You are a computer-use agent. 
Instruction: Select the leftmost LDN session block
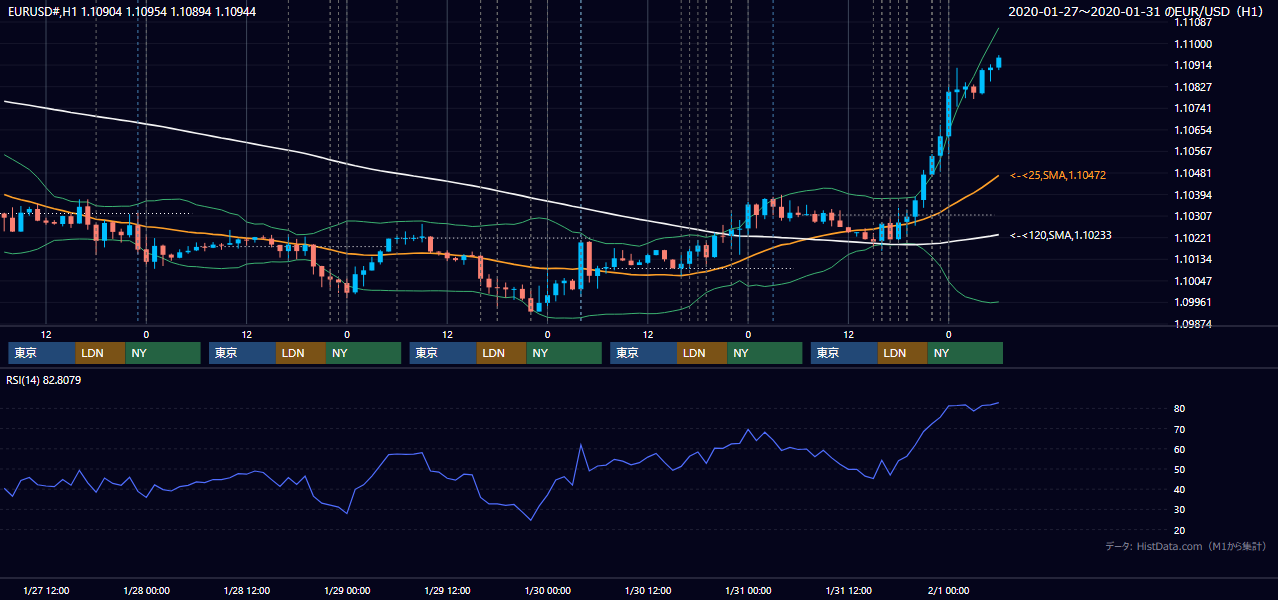click(x=100, y=353)
